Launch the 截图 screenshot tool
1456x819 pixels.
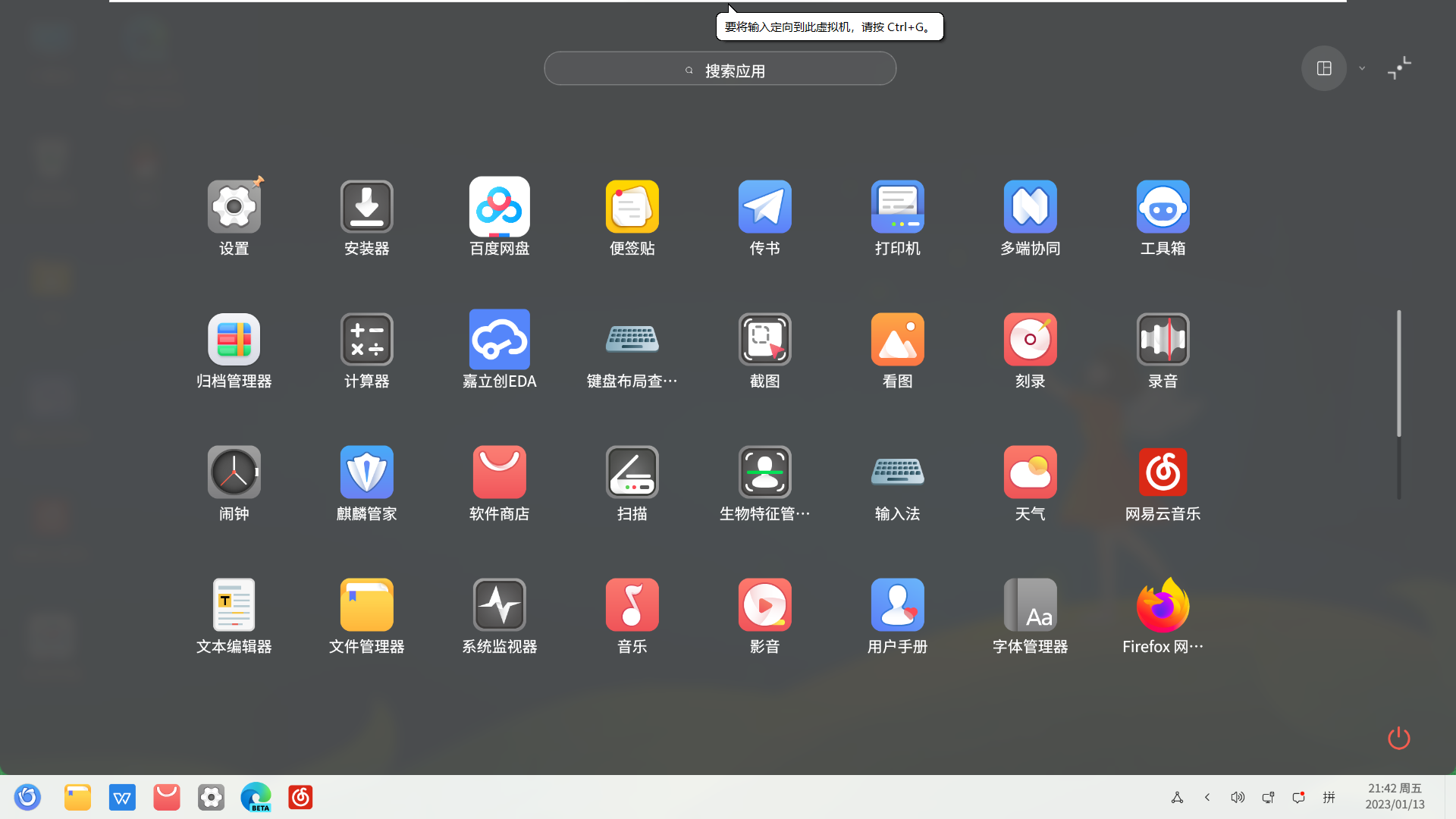coord(764,340)
